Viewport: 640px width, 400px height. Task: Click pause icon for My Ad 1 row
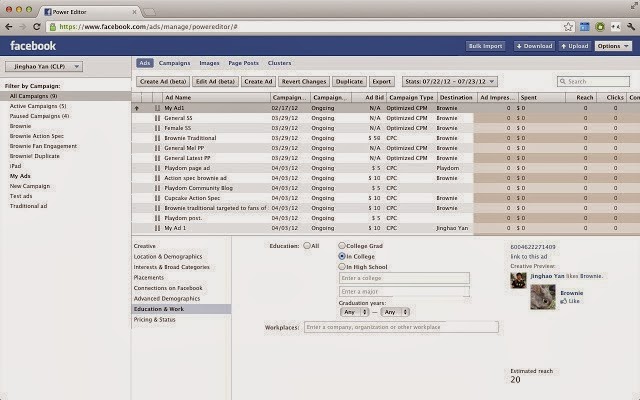157,228
